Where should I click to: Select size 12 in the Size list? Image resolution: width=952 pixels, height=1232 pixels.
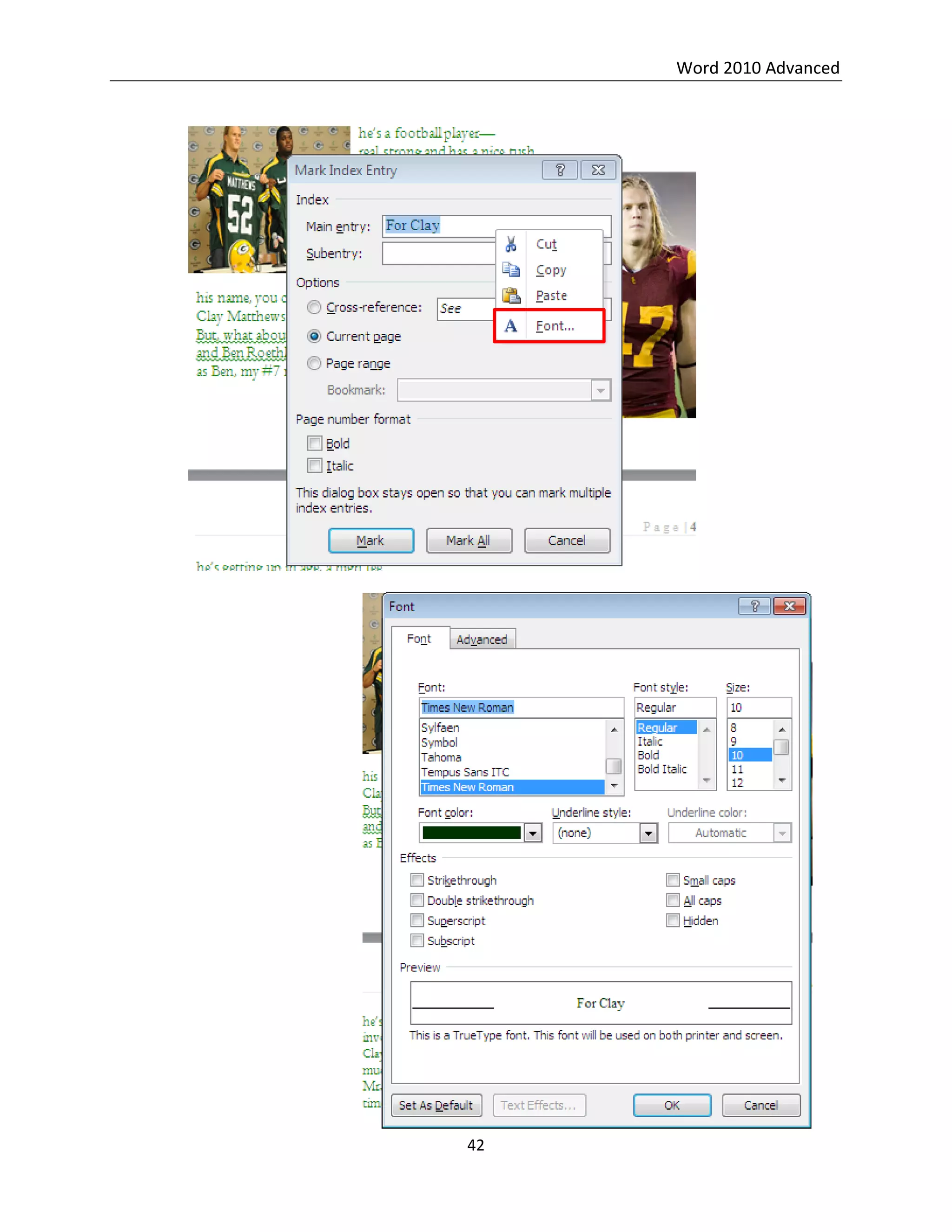click(750, 783)
